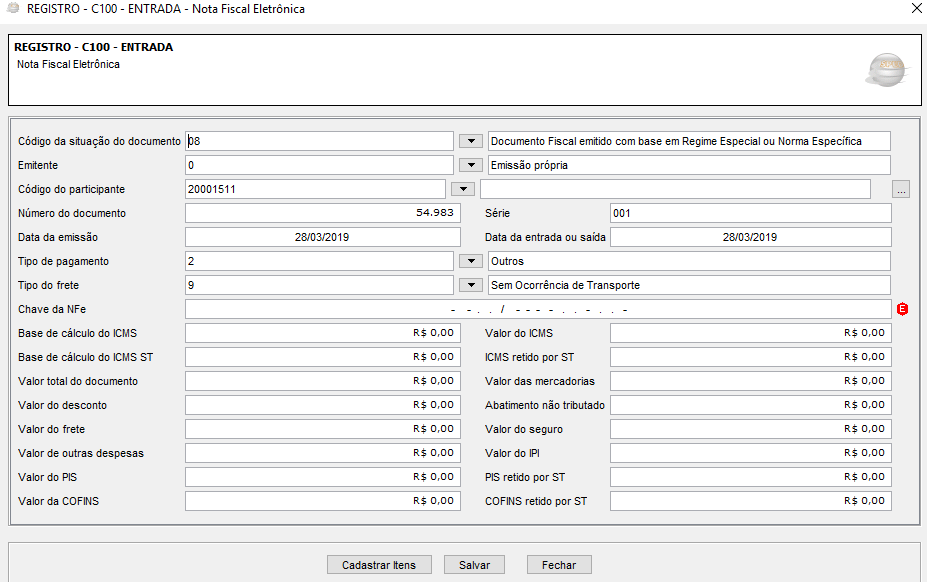Click into the Chave da NFe field

[537, 309]
